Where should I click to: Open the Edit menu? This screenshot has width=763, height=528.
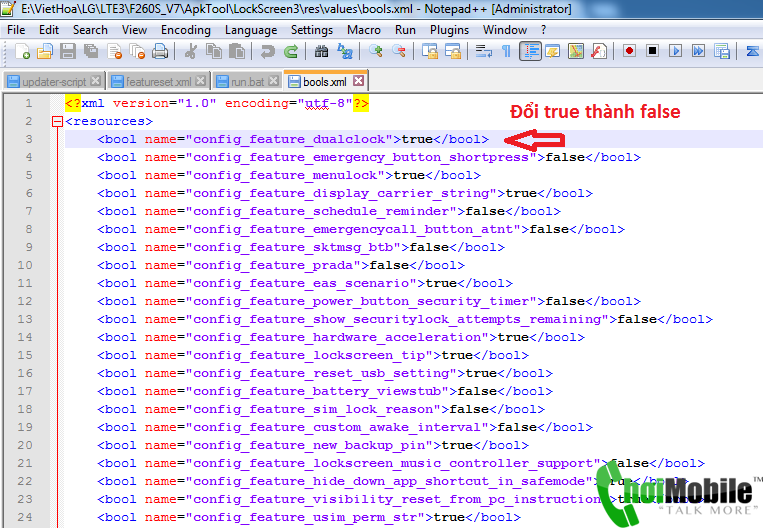(49, 30)
